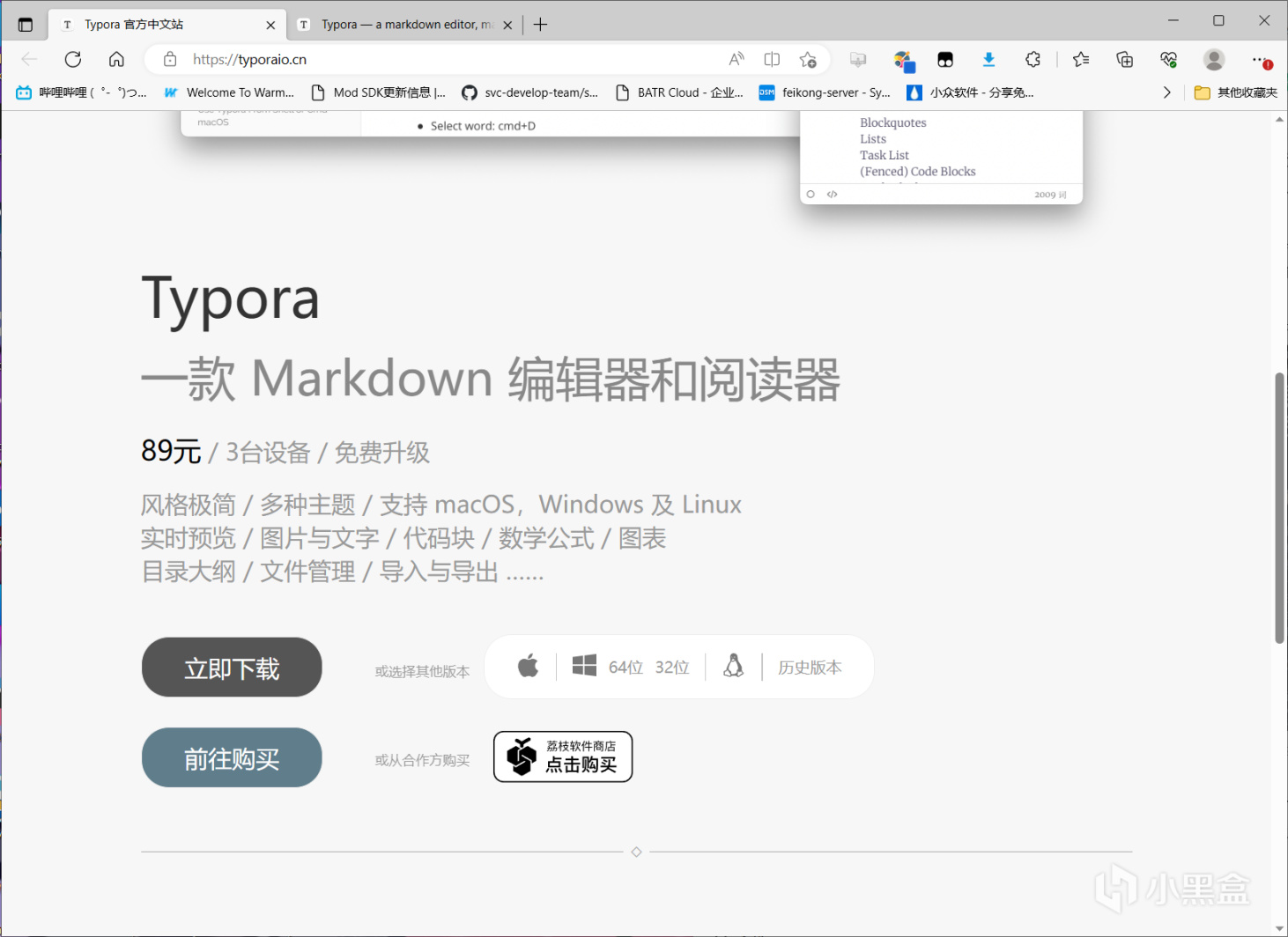Open the 其他收藏夹 folder
Image resolution: width=1288 pixels, height=937 pixels.
click(1235, 92)
